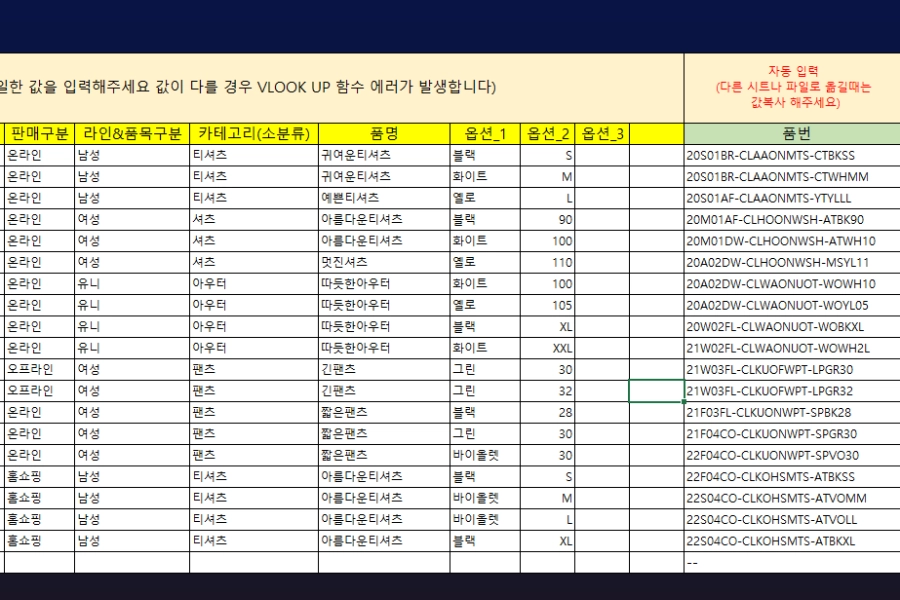
Task: Click 긴팬츠 in the size 32 row
Action: coord(384,391)
